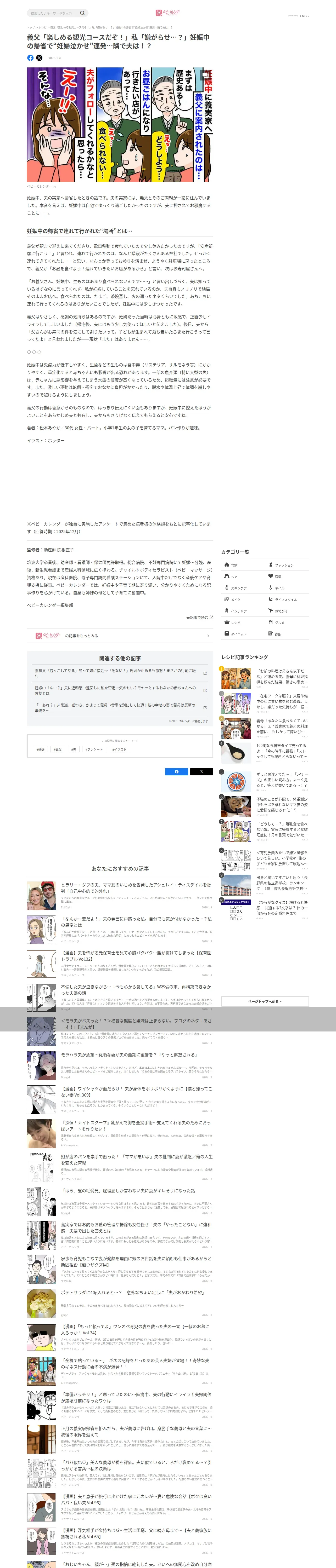Click the トップ breadcrumb link
Screen dimensions: 336x1568
point(31,27)
